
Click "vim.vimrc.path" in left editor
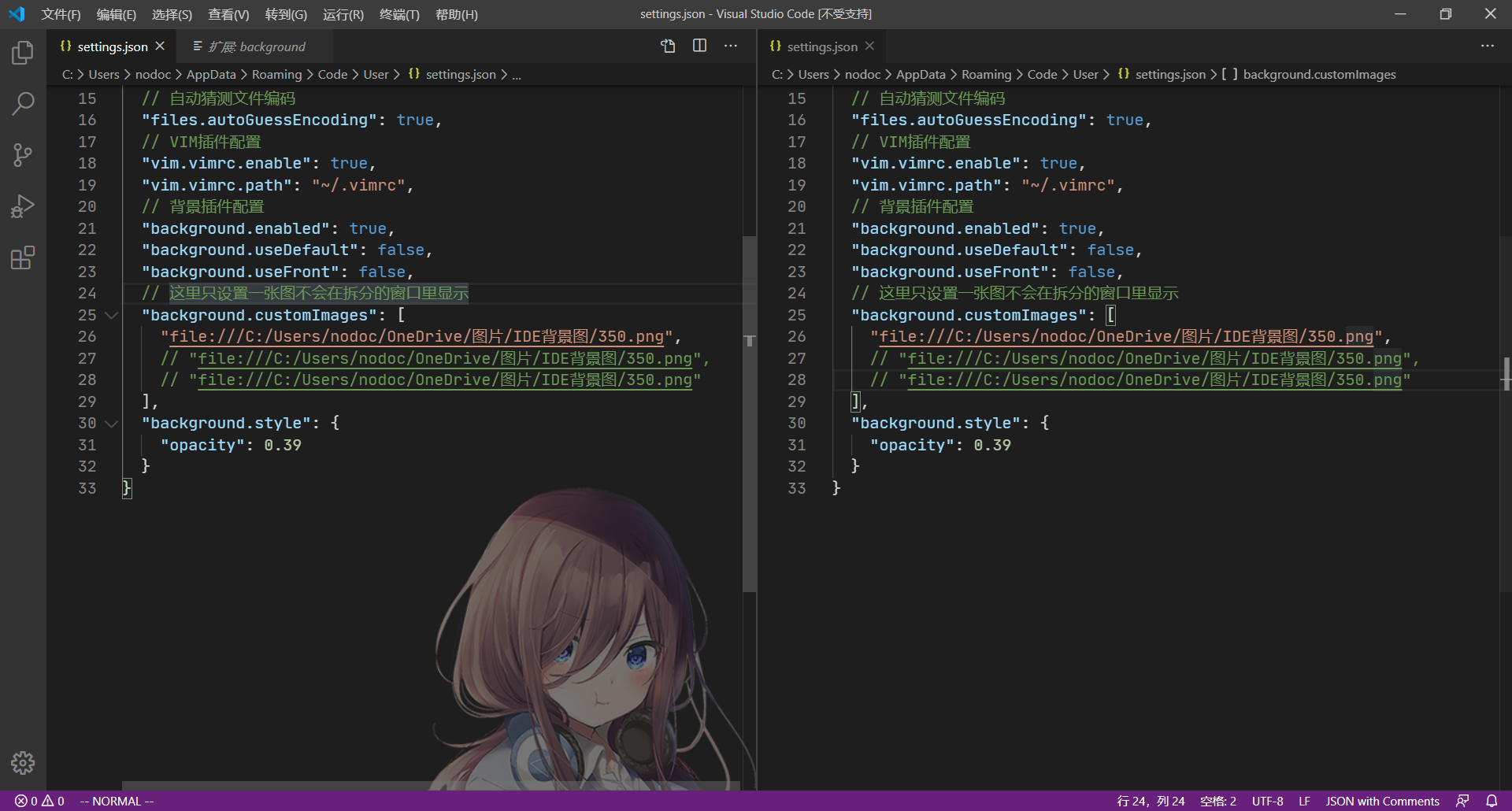coord(217,185)
